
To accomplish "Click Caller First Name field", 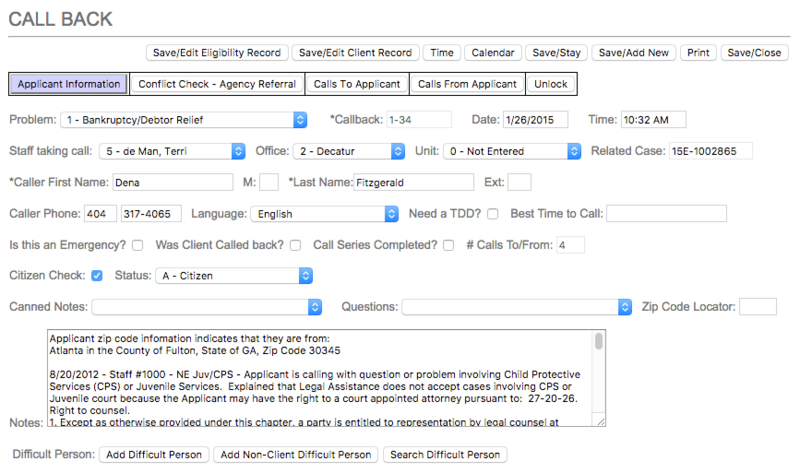I will pyautogui.click(x=172, y=182).
